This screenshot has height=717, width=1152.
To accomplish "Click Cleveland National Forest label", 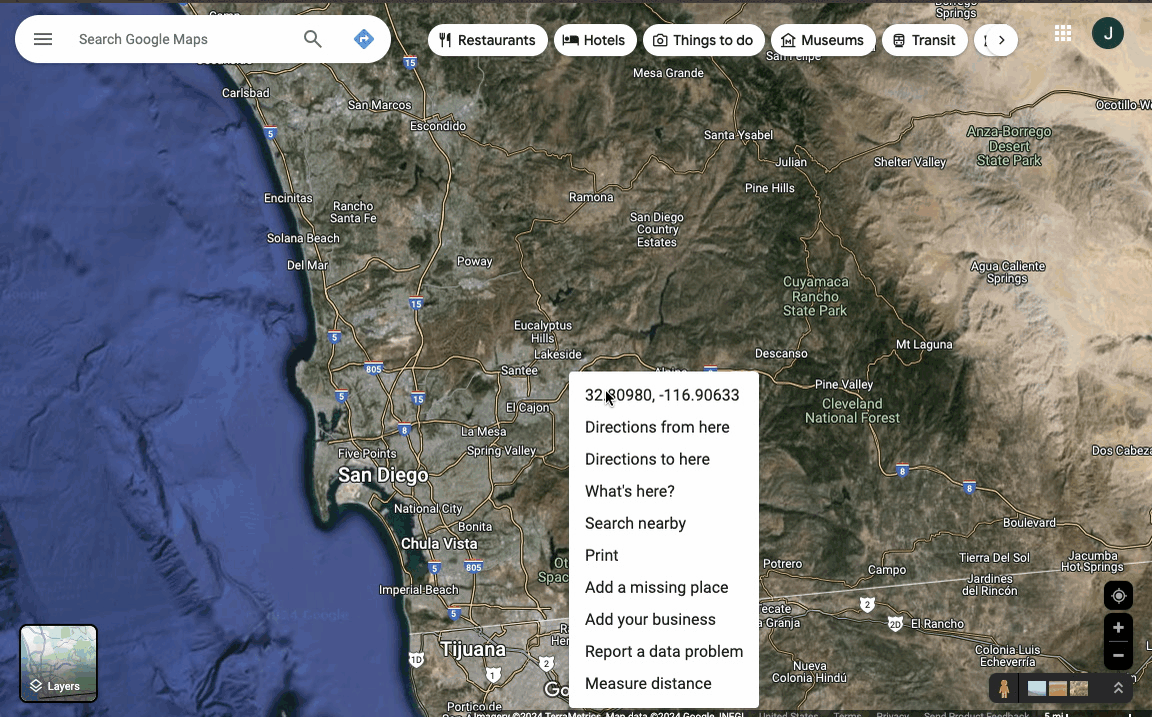I will pyautogui.click(x=852, y=411).
